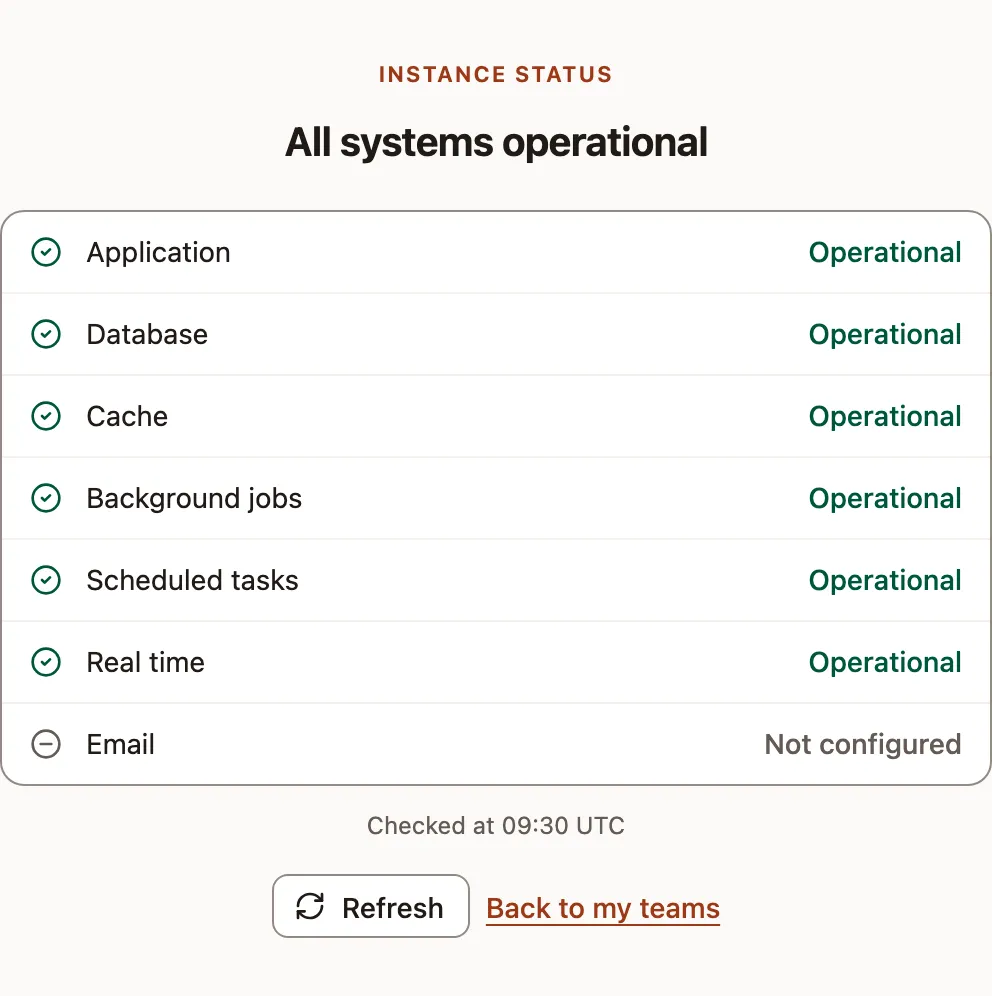Click the Cache Operational status
Image resolution: width=992 pixels, height=996 pixels.
(885, 417)
